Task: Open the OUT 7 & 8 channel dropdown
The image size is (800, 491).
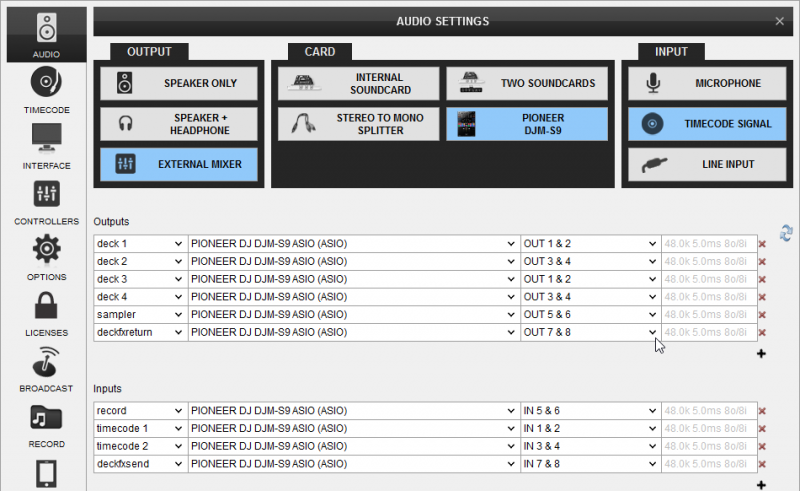Action: coord(589,332)
